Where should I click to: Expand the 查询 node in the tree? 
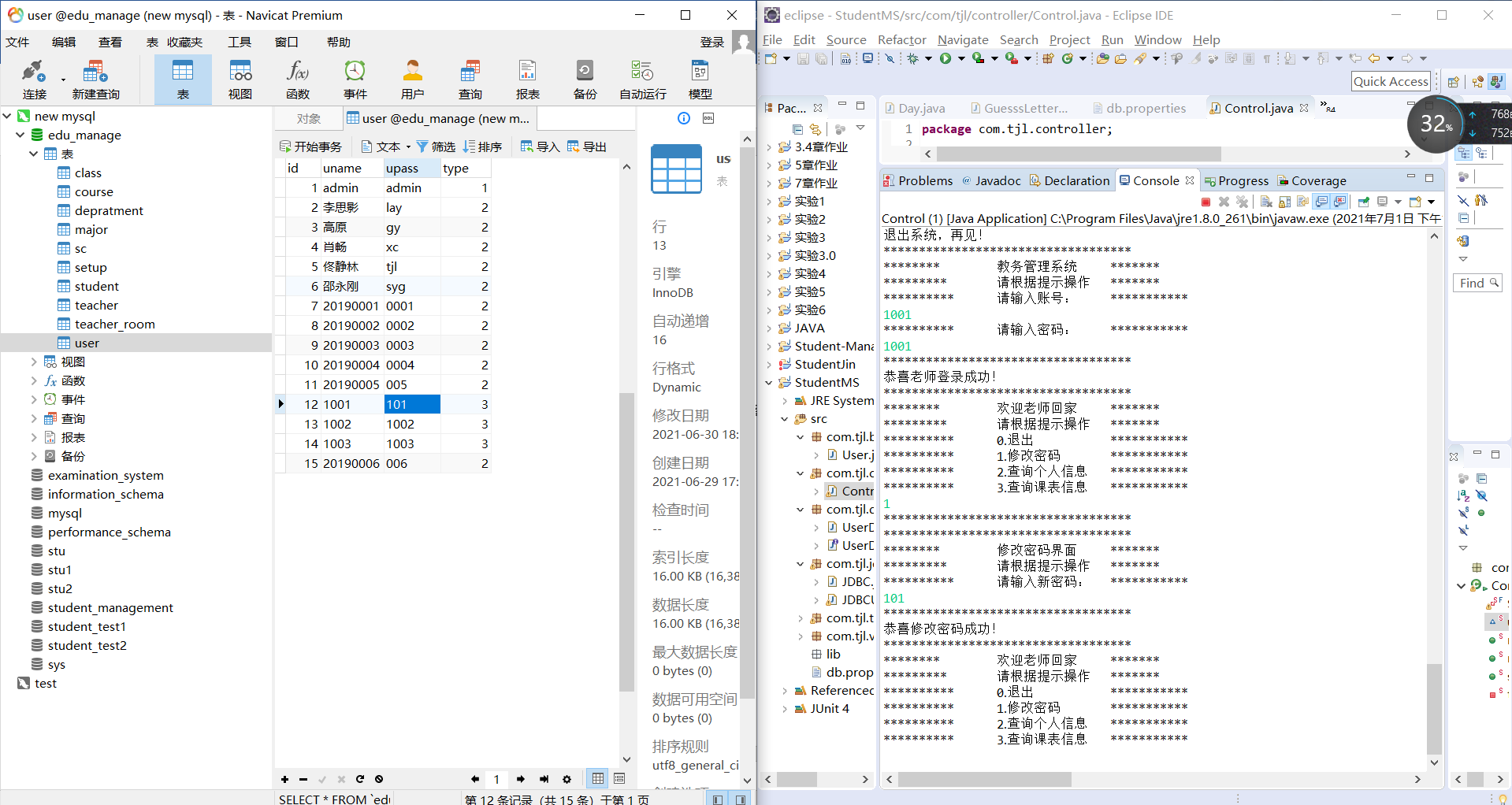33,418
